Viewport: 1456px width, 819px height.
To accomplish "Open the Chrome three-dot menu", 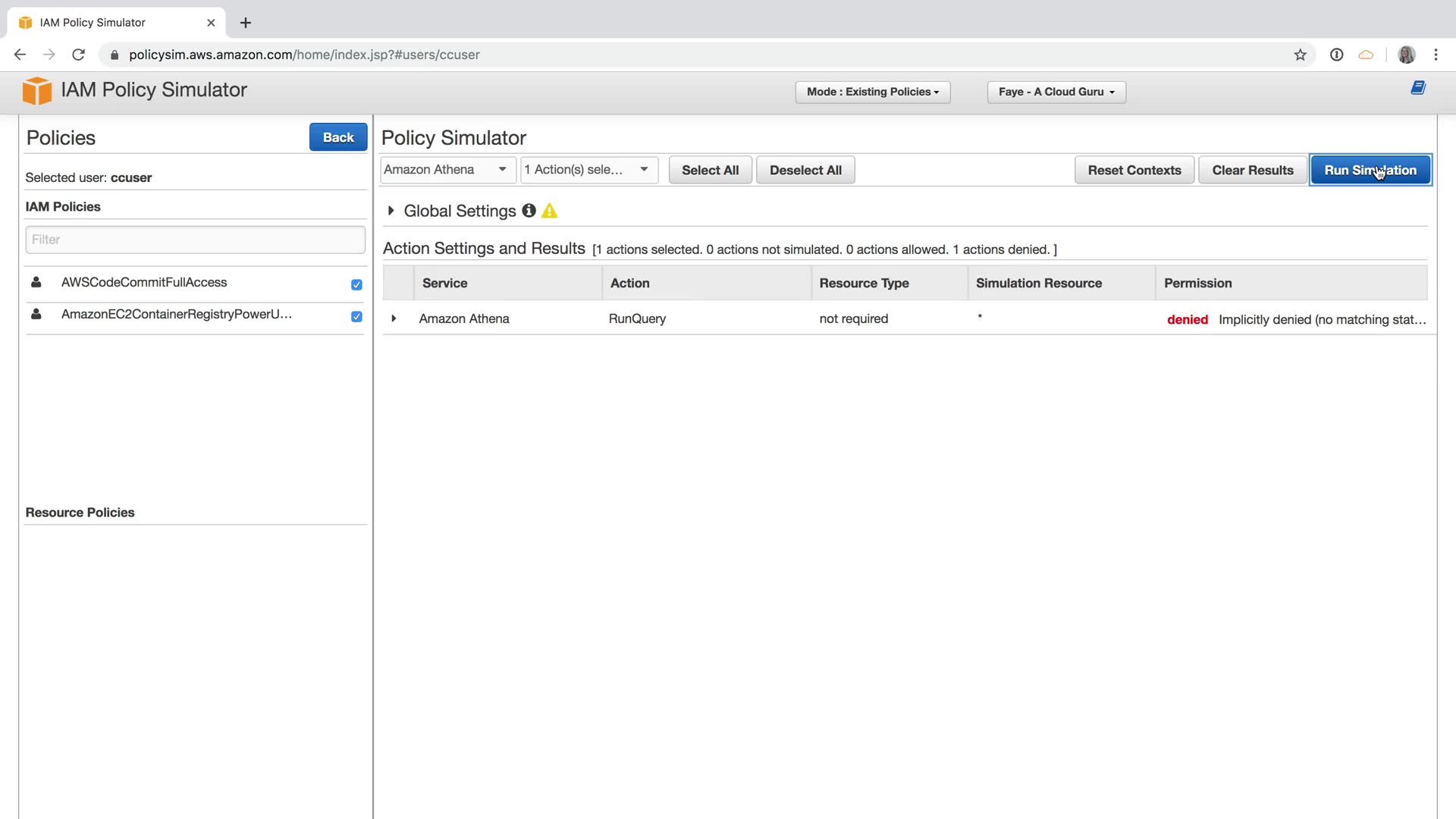I will (x=1435, y=55).
